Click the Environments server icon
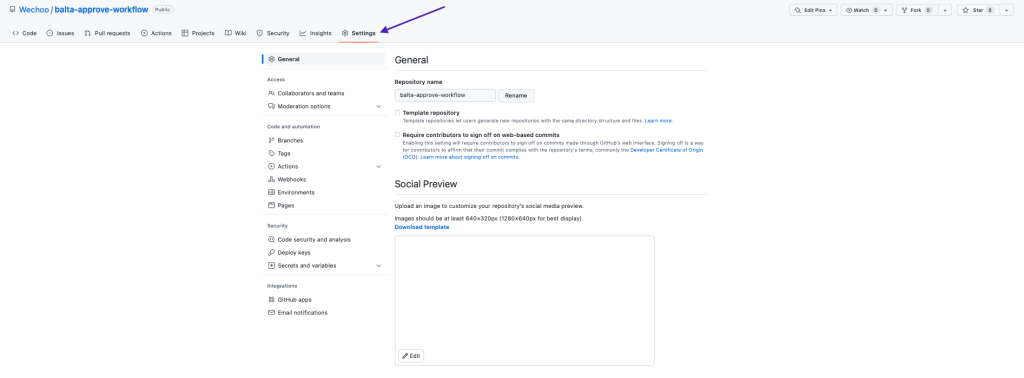 (x=272, y=193)
